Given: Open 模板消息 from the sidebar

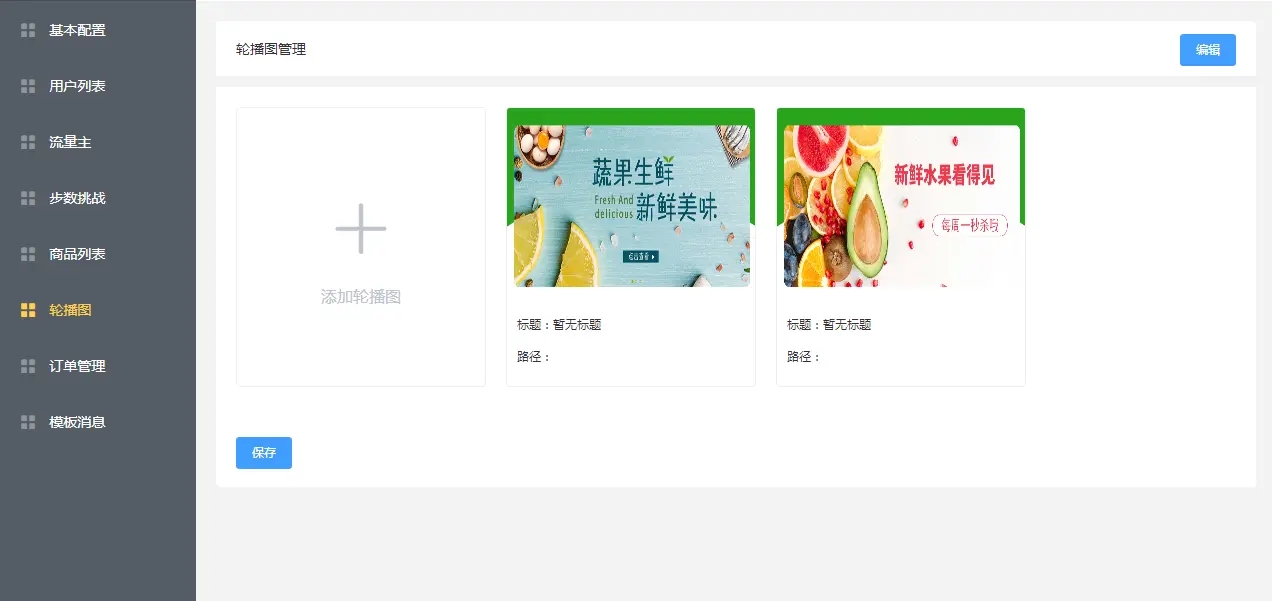Looking at the screenshot, I should coord(98,422).
